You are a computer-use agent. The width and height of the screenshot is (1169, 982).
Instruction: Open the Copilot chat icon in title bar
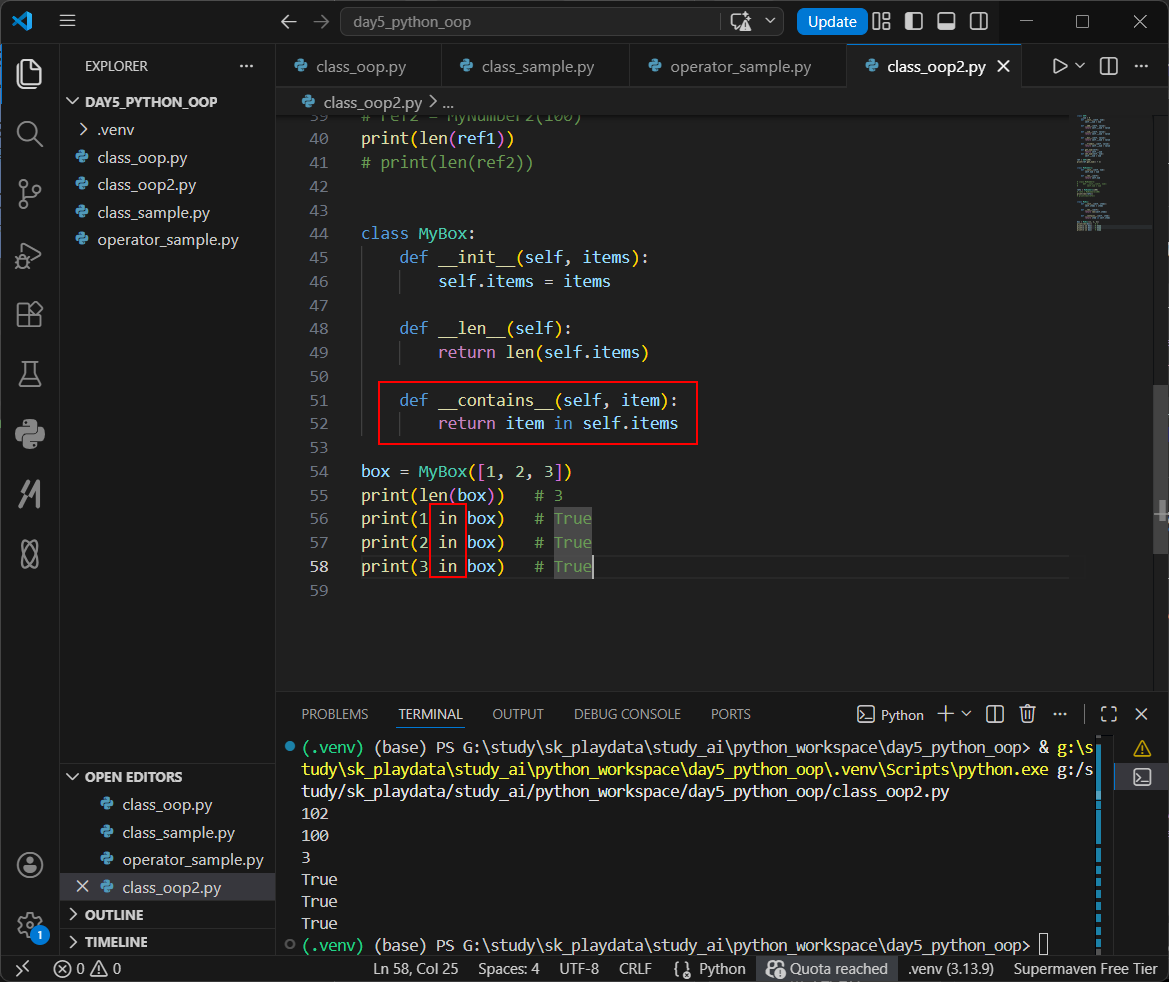741,22
